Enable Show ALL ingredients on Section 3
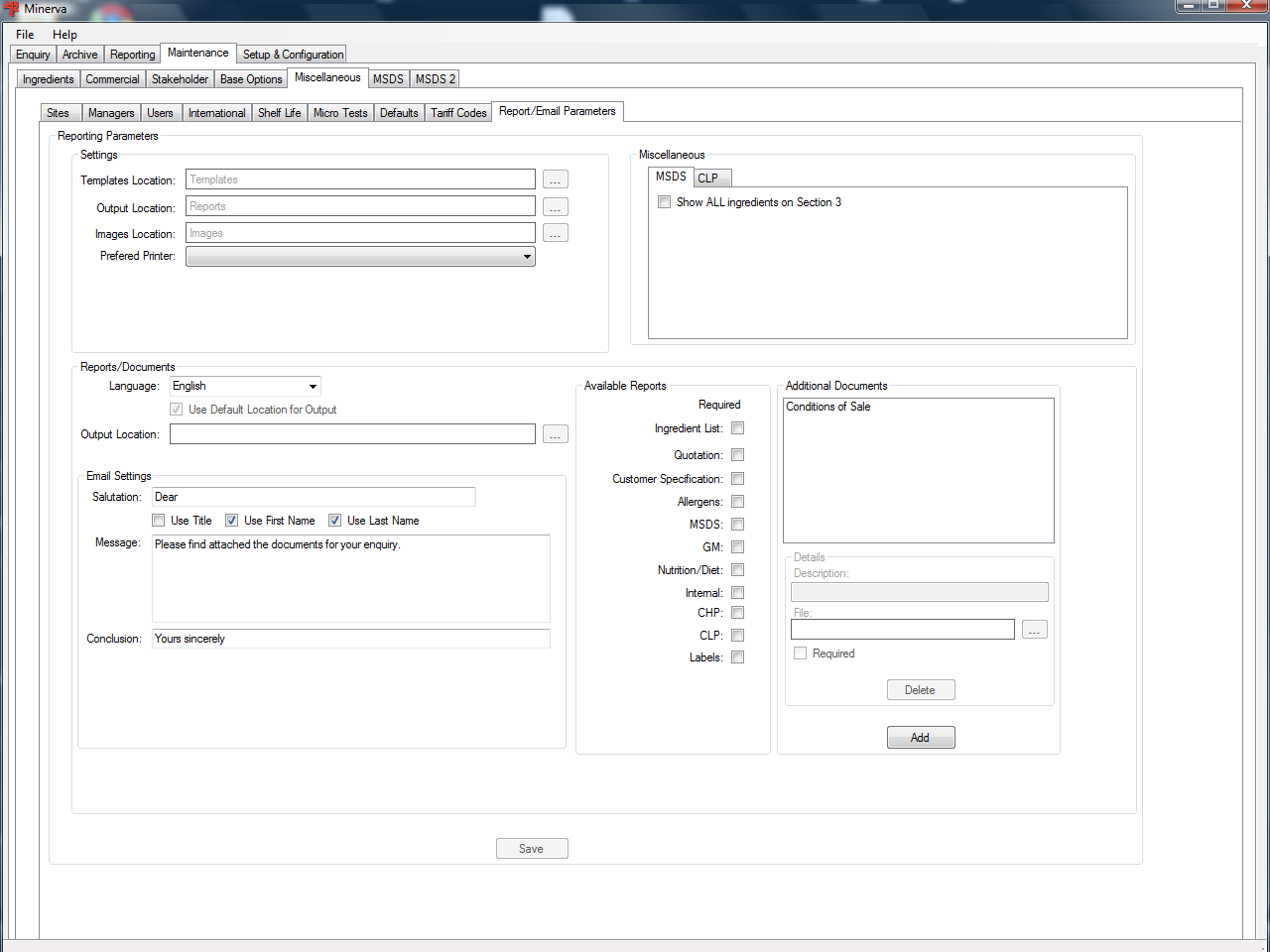Viewport: 1270px width, 952px height. pyautogui.click(x=665, y=202)
